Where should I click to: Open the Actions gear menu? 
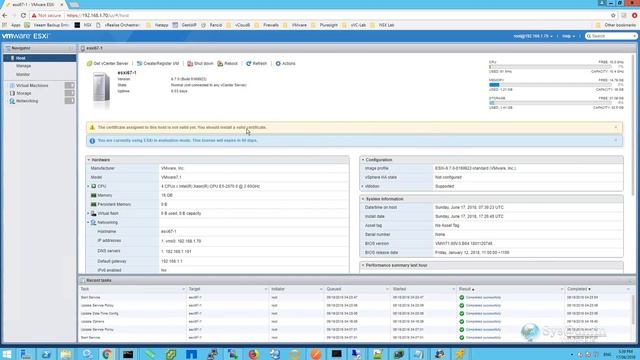(x=285, y=64)
